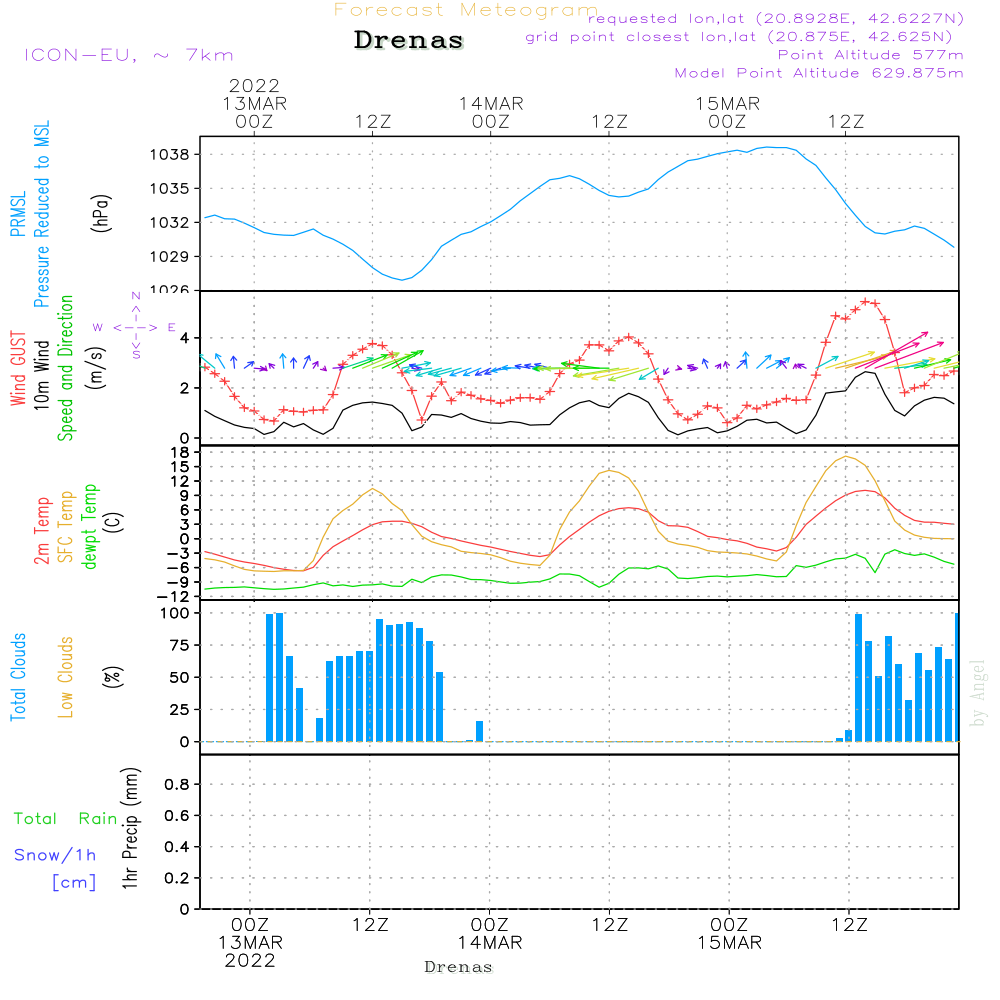Click "14MAR" on the bottom time axis
This screenshot has width=1000, height=1000.
point(490,942)
